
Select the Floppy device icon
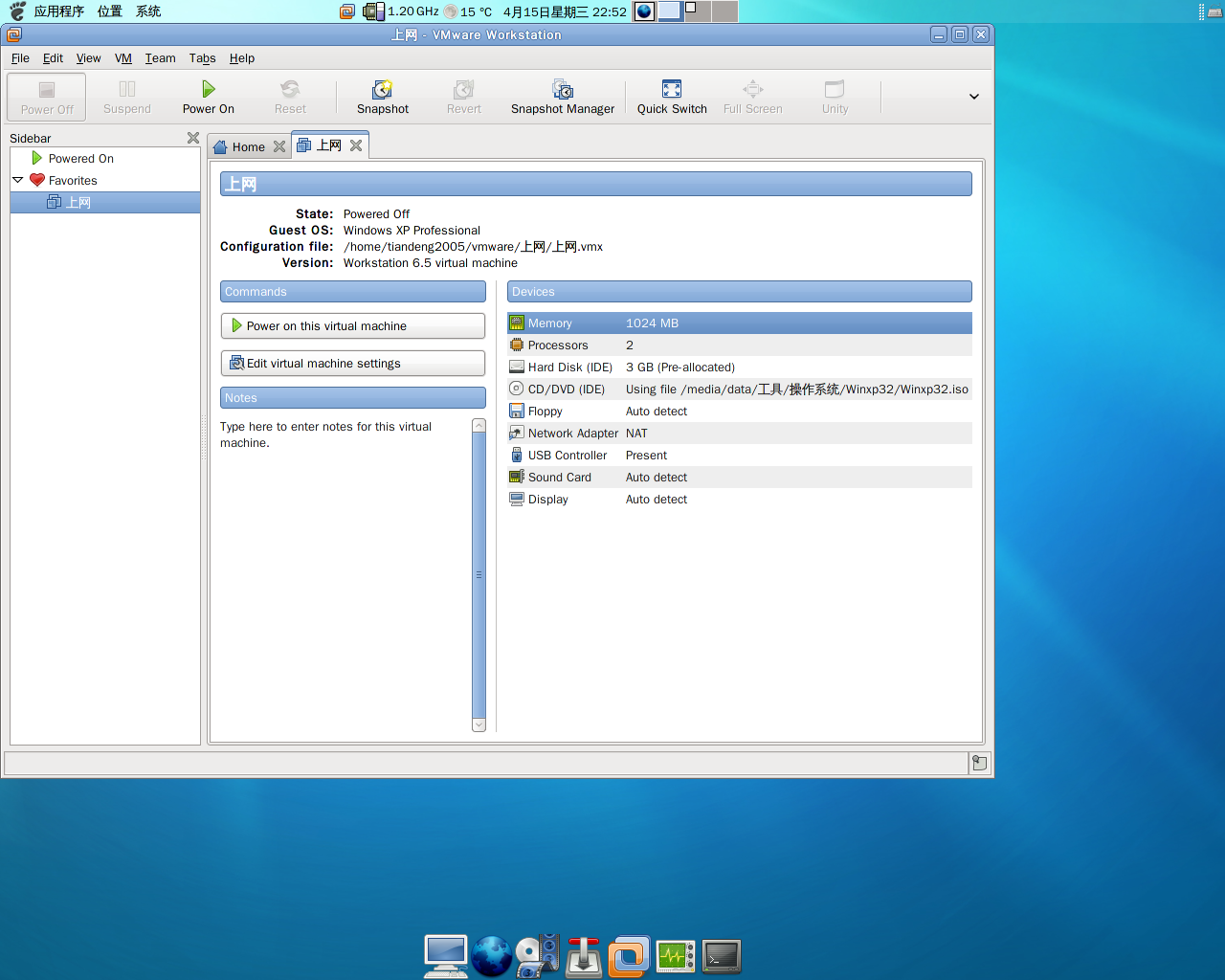point(517,412)
